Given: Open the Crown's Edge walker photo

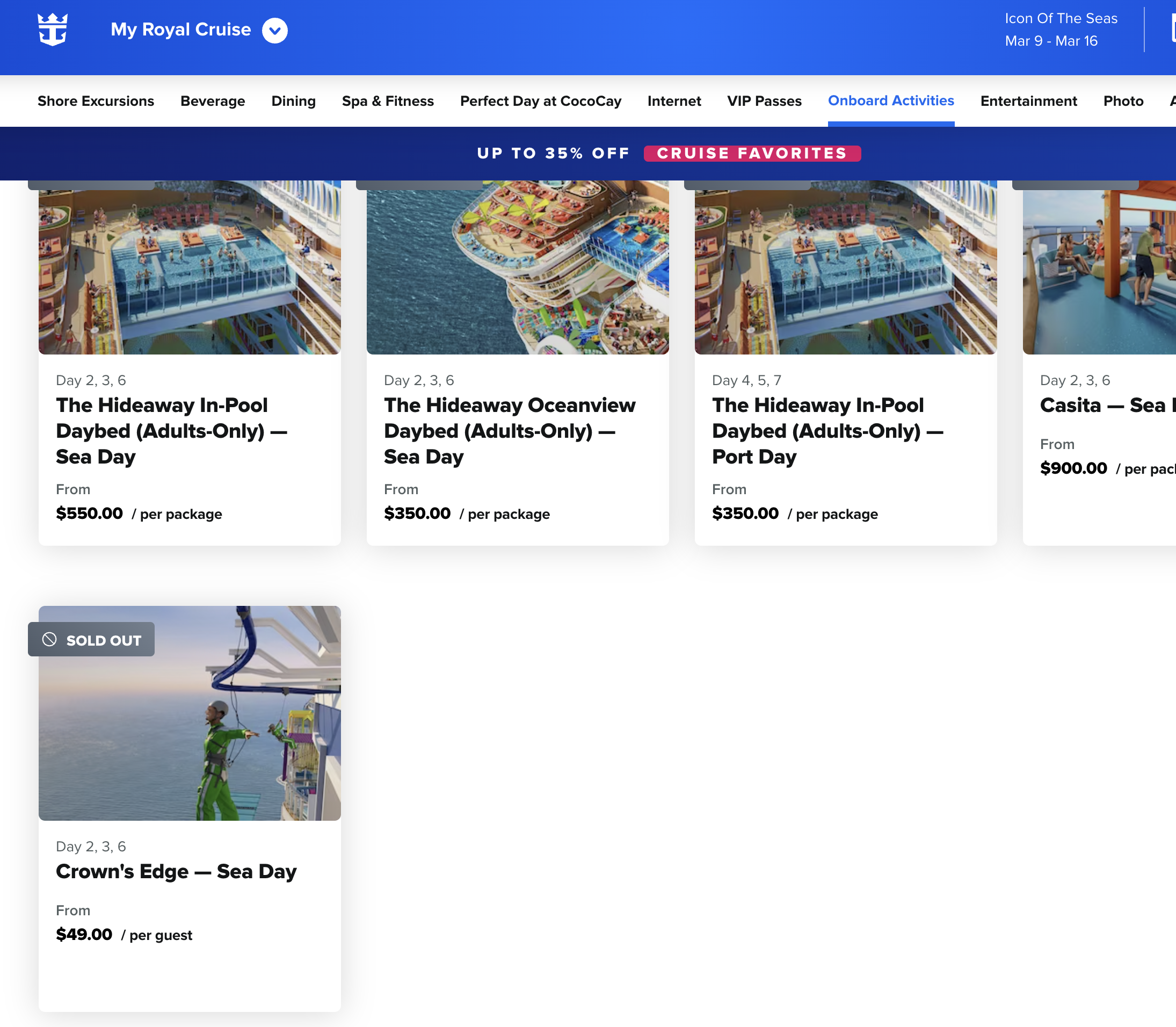Looking at the screenshot, I should [x=190, y=713].
